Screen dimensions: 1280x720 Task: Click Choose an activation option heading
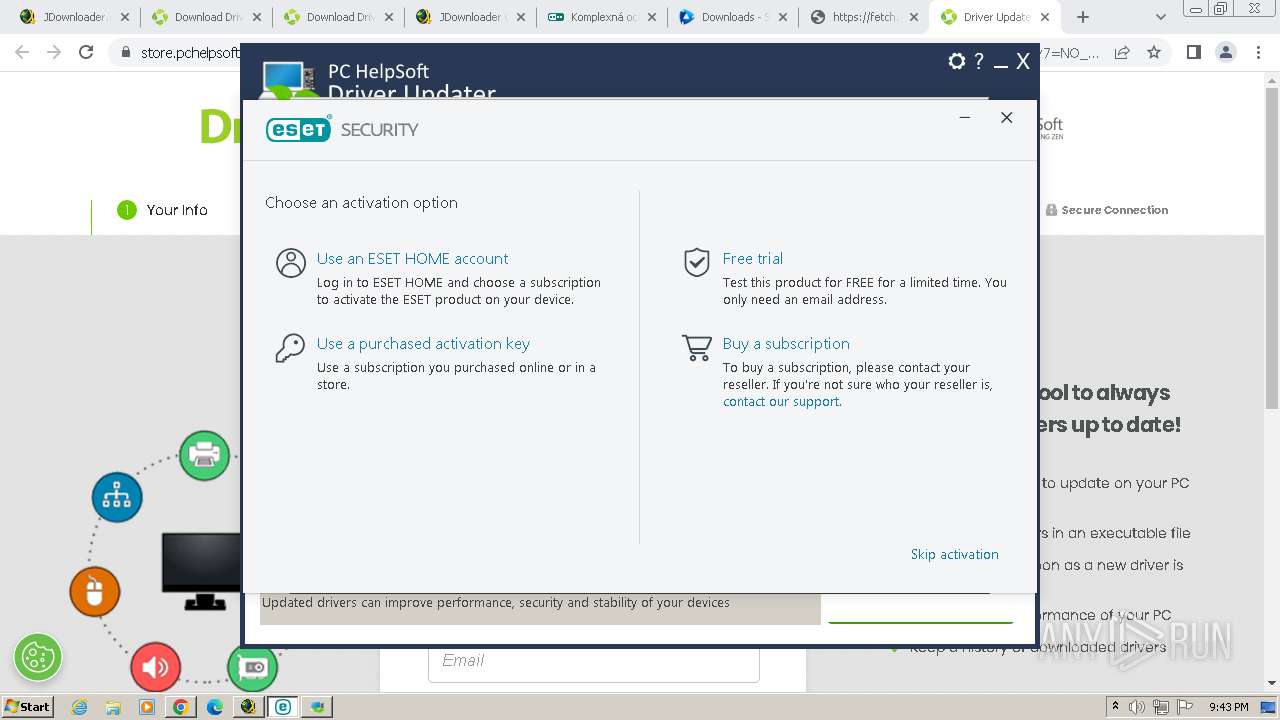point(361,202)
